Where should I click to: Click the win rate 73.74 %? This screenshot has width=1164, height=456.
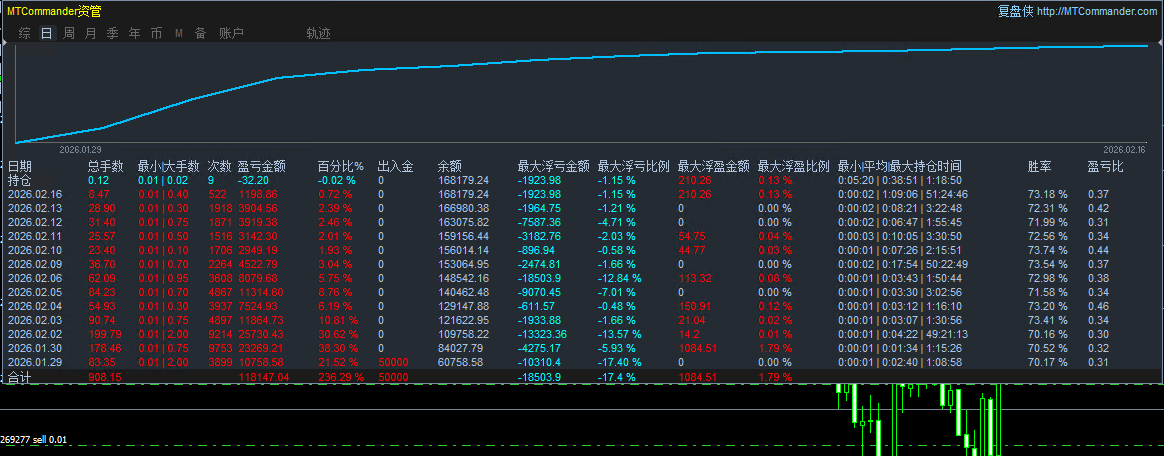point(1047,250)
